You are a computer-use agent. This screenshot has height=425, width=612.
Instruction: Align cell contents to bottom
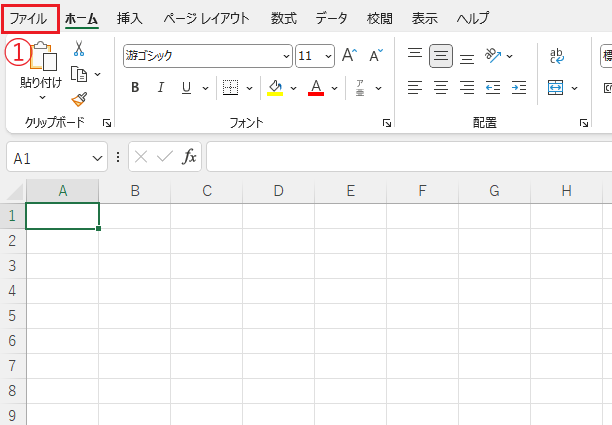(x=467, y=59)
